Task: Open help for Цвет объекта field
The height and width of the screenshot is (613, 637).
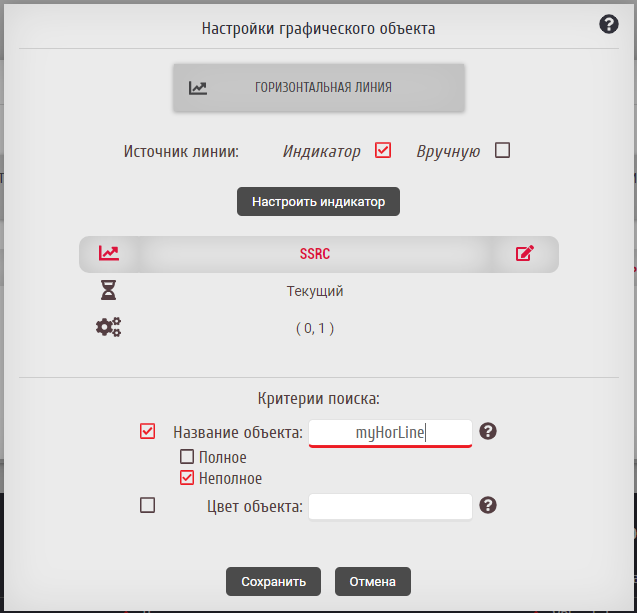Action: pyautogui.click(x=488, y=505)
